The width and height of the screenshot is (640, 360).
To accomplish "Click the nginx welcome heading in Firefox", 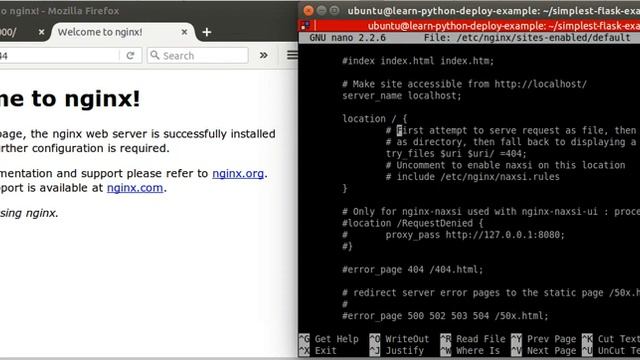I will pos(70,99).
